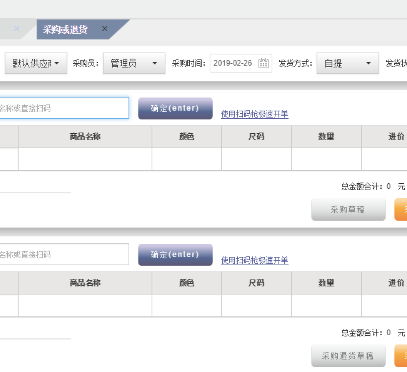Viewport: 407px width, 372px height.
Task: Open the 采购员 管理员 dropdown
Action: [134, 63]
